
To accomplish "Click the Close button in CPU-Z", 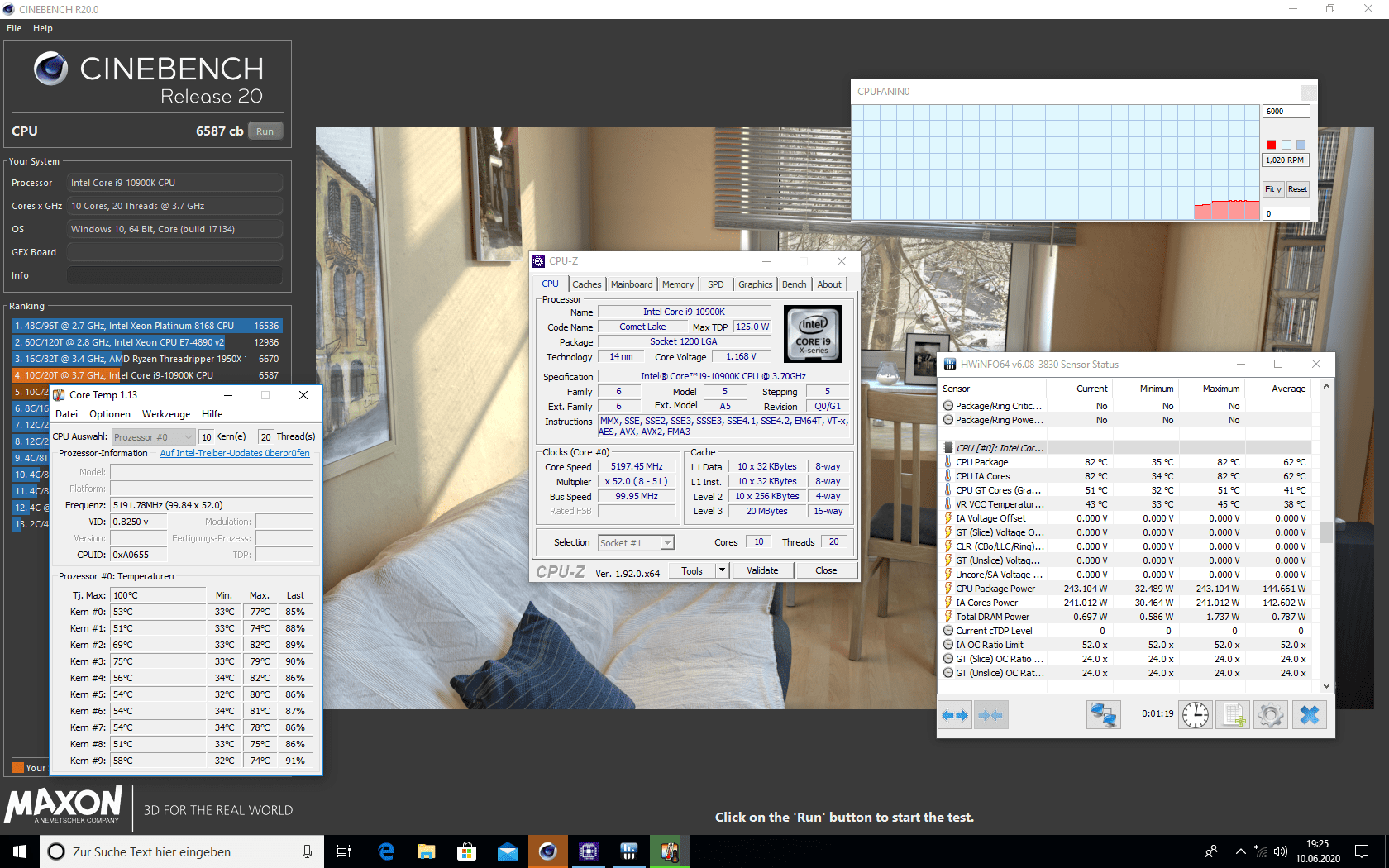I will (x=826, y=570).
